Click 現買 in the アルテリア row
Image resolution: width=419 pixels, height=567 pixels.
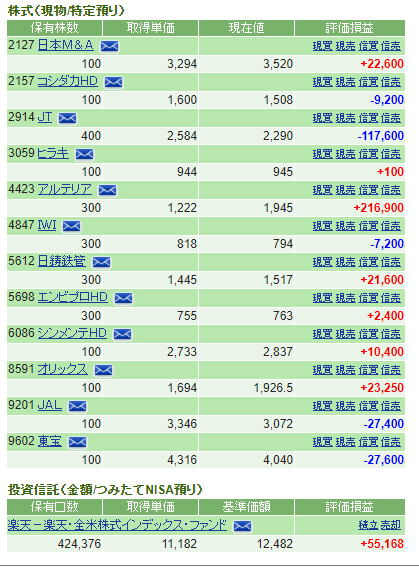[322, 190]
